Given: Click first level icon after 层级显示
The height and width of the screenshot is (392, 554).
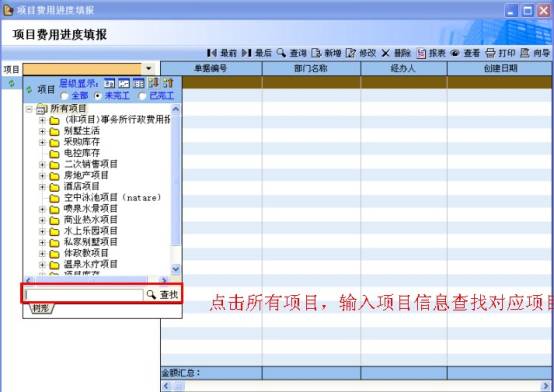Looking at the screenshot, I should [110, 83].
